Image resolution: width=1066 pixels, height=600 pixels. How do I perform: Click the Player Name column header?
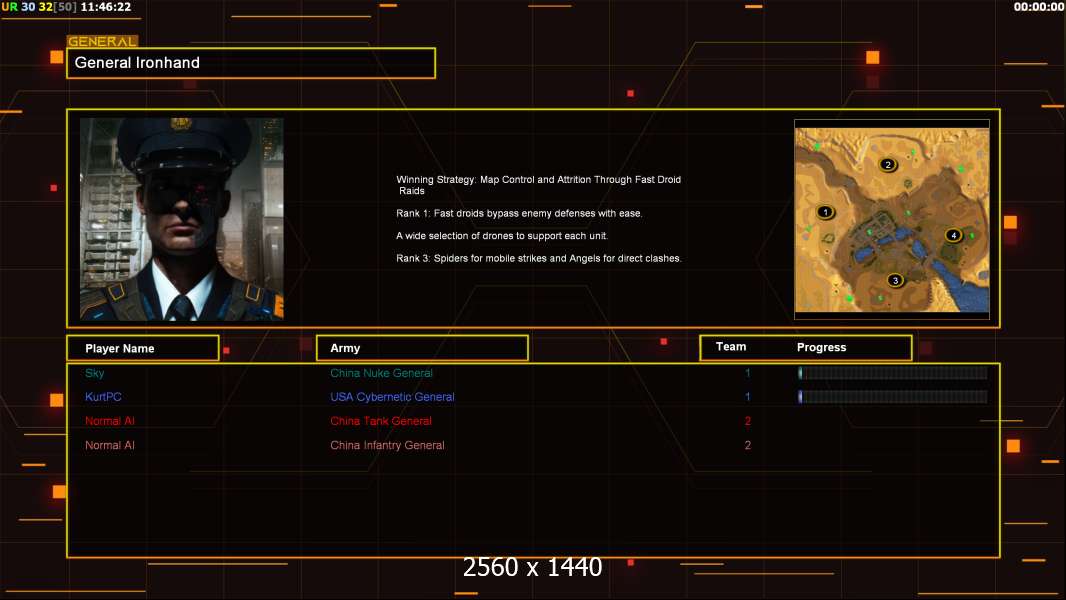(x=143, y=348)
